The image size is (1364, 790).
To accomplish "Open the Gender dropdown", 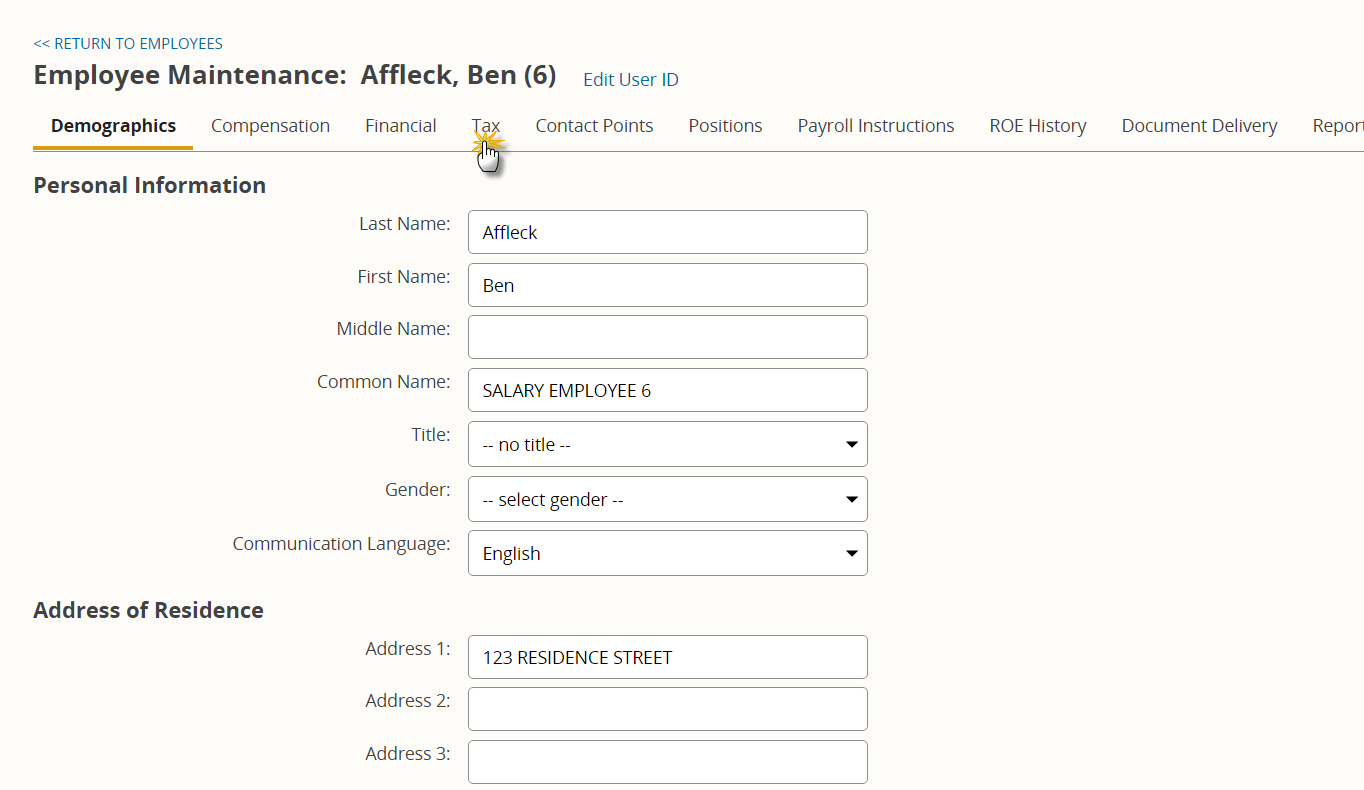I will tap(667, 499).
